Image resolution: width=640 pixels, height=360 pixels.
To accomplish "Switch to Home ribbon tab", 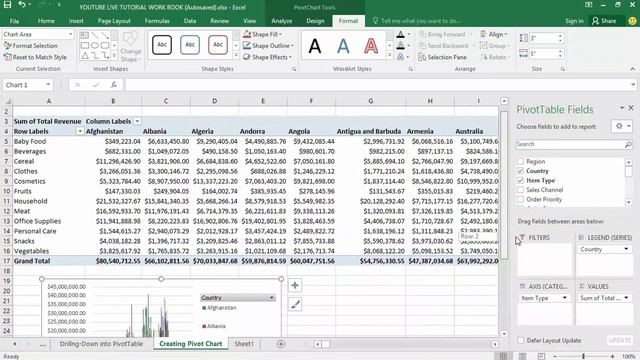I will (46, 21).
